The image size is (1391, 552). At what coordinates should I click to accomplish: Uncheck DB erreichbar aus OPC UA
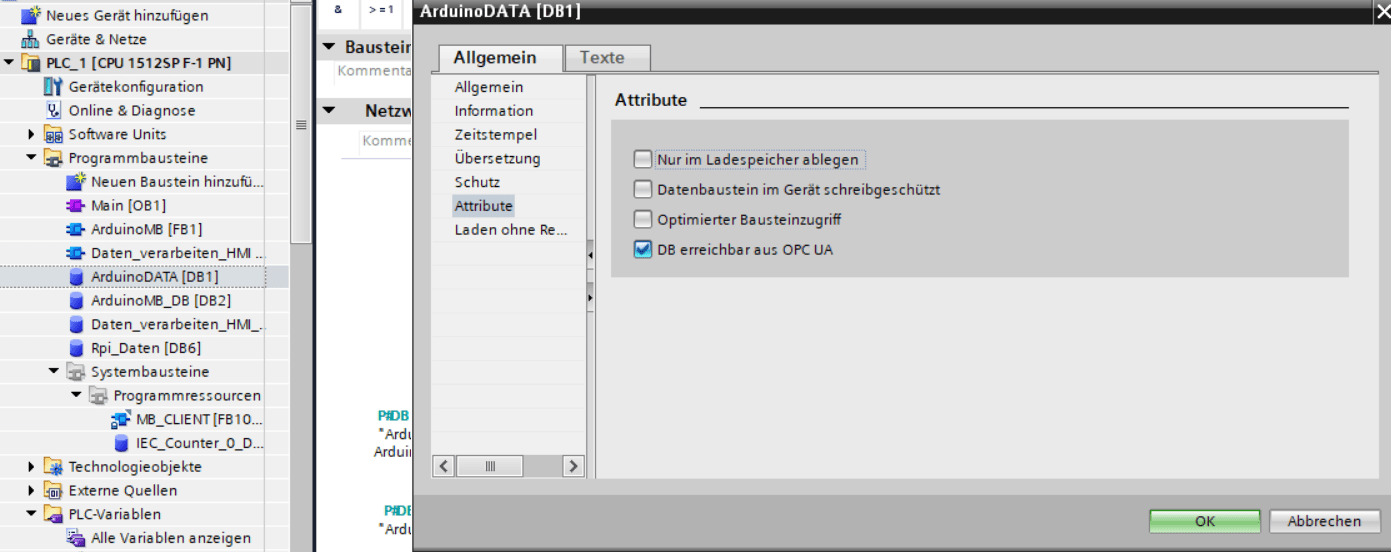(642, 249)
